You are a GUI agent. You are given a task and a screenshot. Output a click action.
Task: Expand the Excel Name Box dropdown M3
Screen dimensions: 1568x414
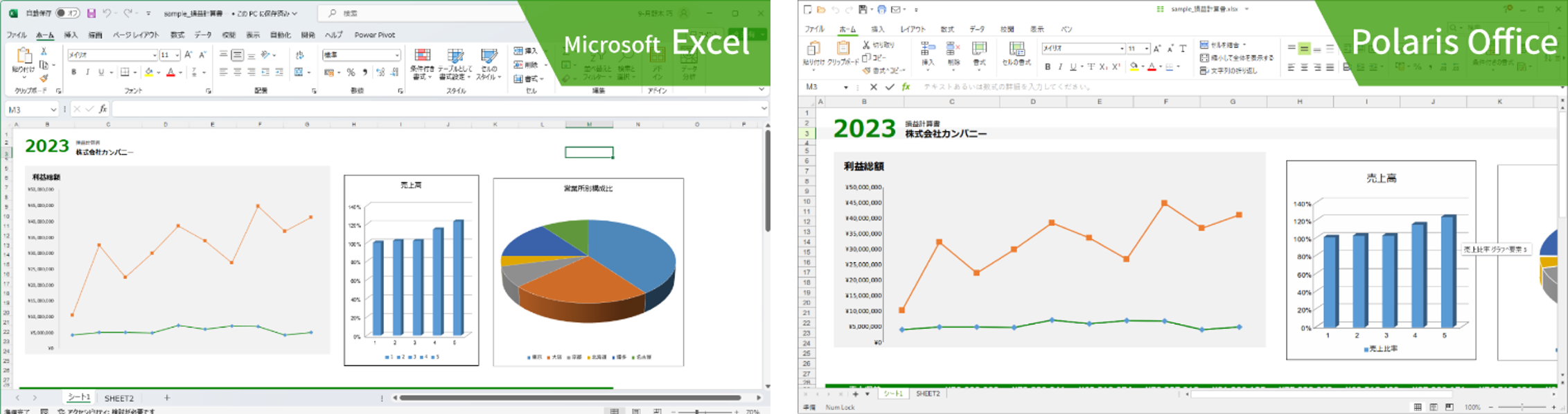[53, 110]
